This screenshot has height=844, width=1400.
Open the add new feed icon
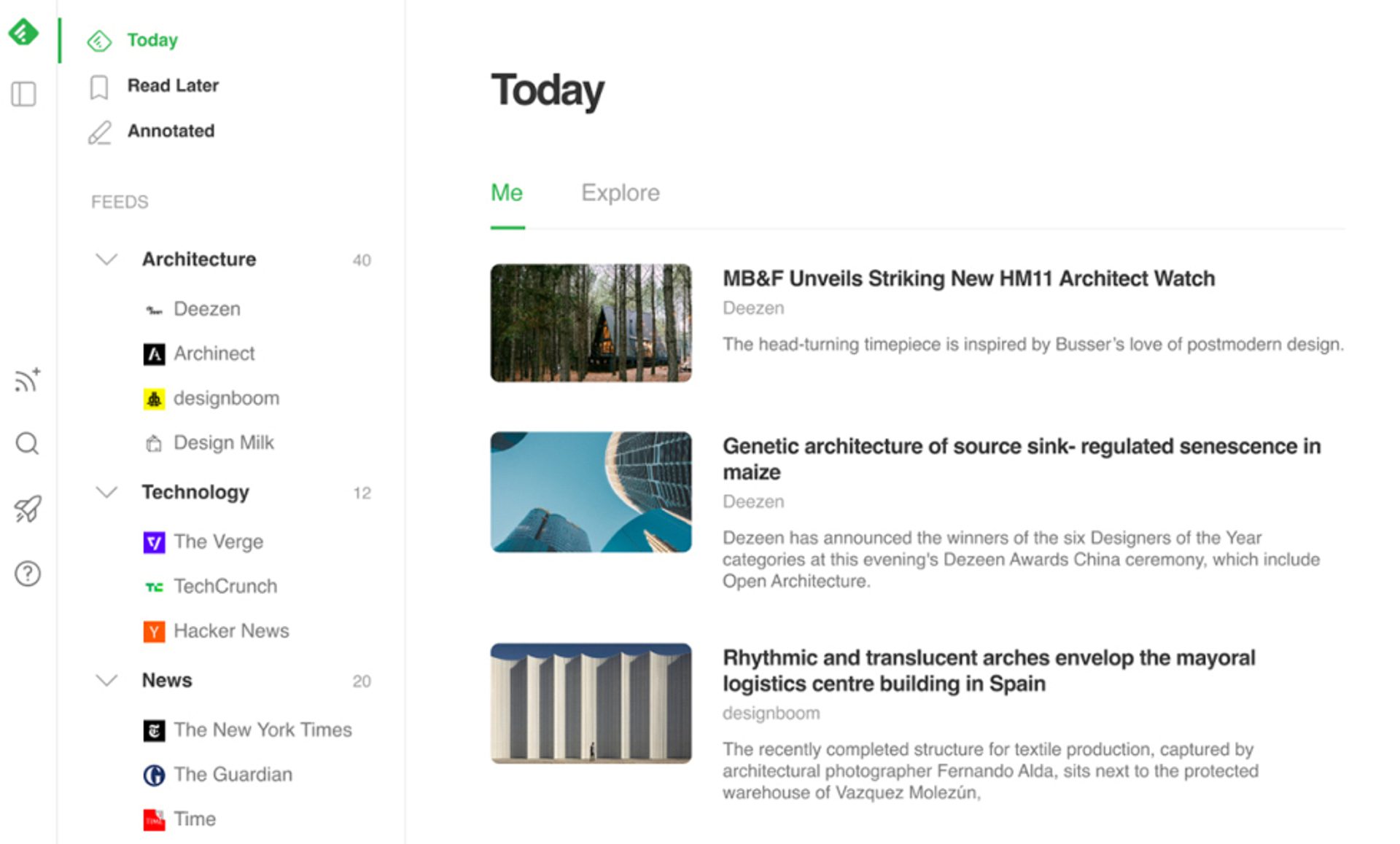click(x=27, y=380)
